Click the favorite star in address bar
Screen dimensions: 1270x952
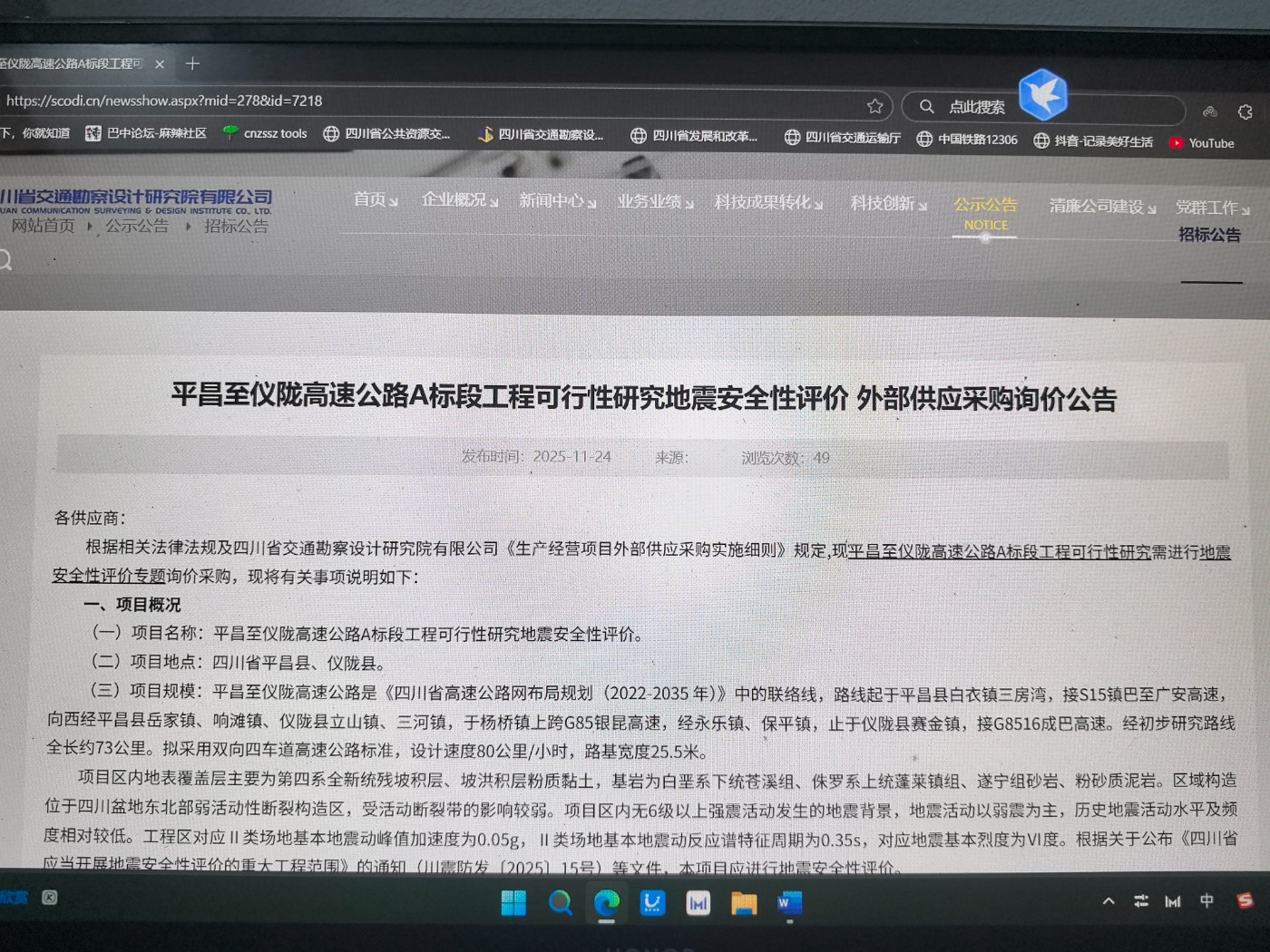point(874,106)
